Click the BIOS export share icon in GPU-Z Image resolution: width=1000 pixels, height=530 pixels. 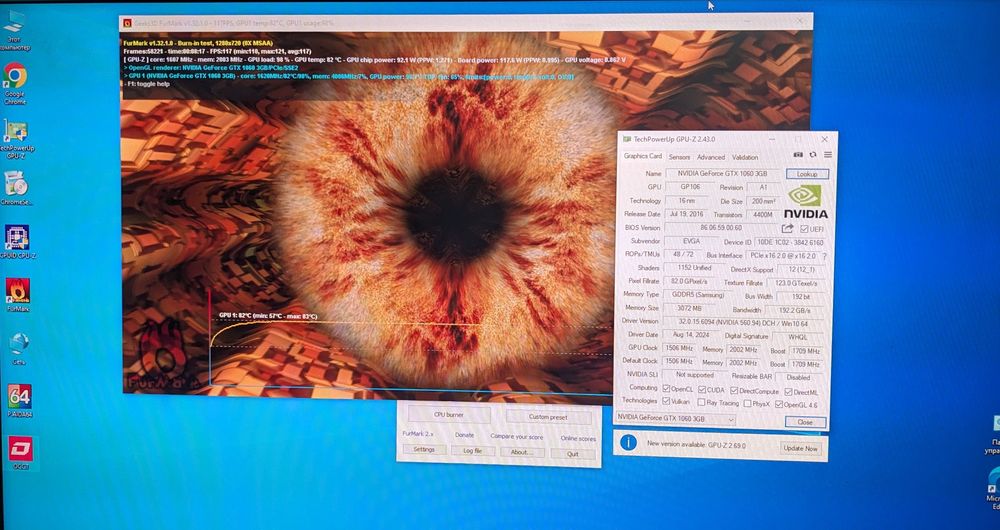click(x=788, y=228)
